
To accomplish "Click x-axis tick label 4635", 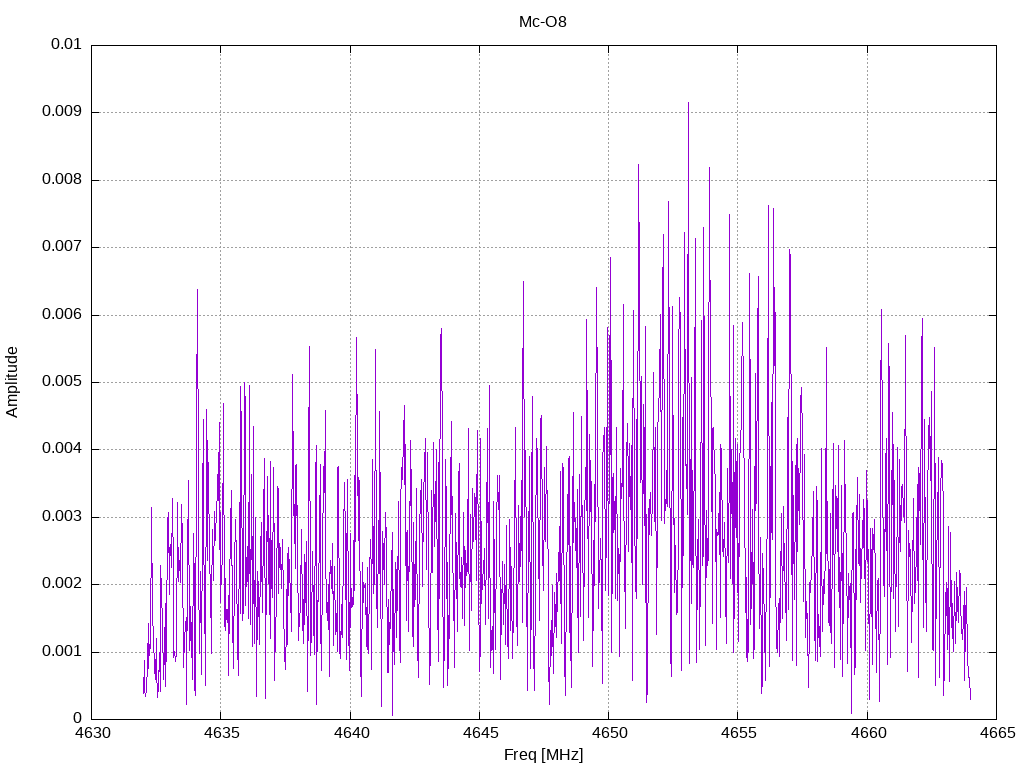I will 221,733.
